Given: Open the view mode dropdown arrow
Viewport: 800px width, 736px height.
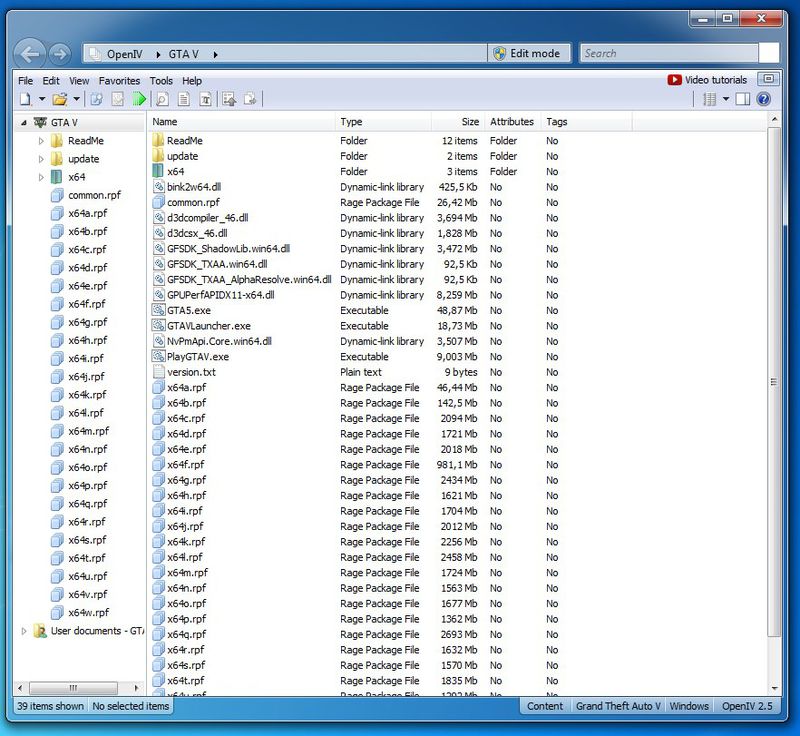Looking at the screenshot, I should click(x=726, y=99).
